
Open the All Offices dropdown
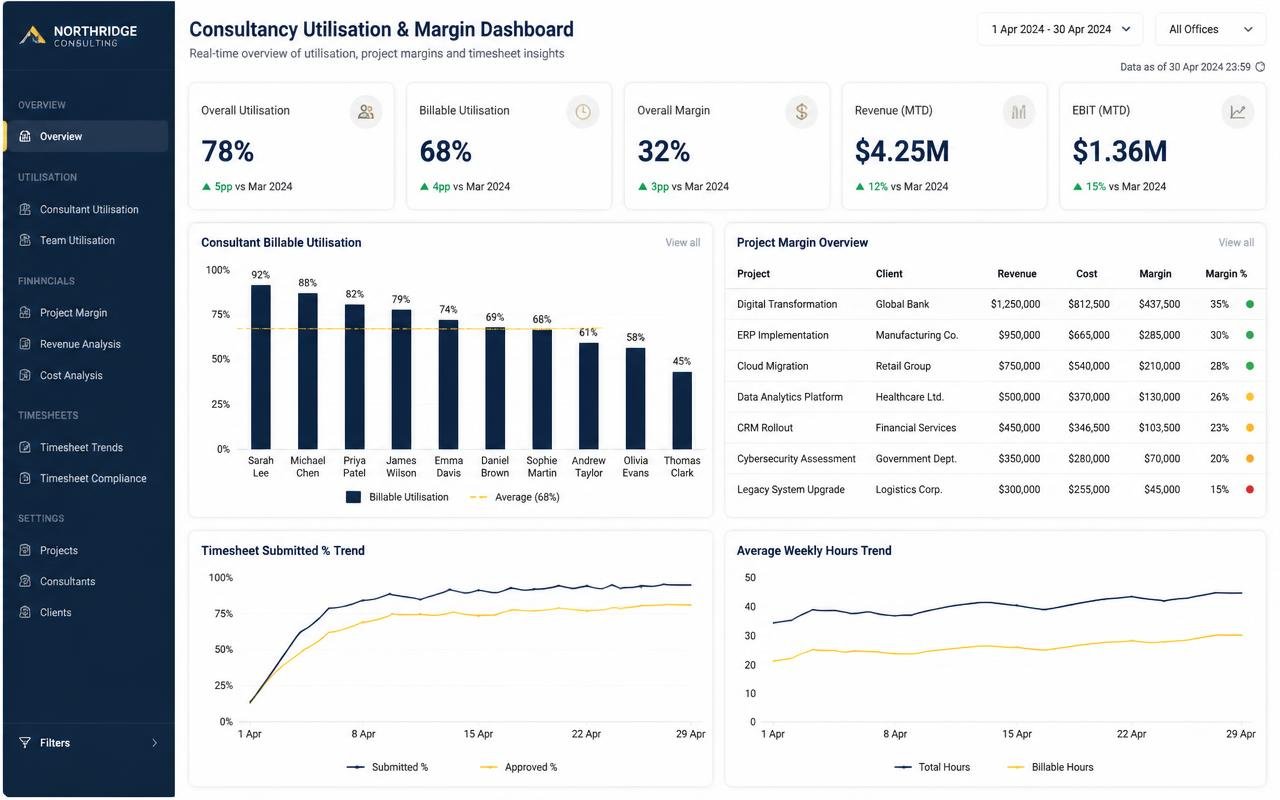coord(1210,29)
